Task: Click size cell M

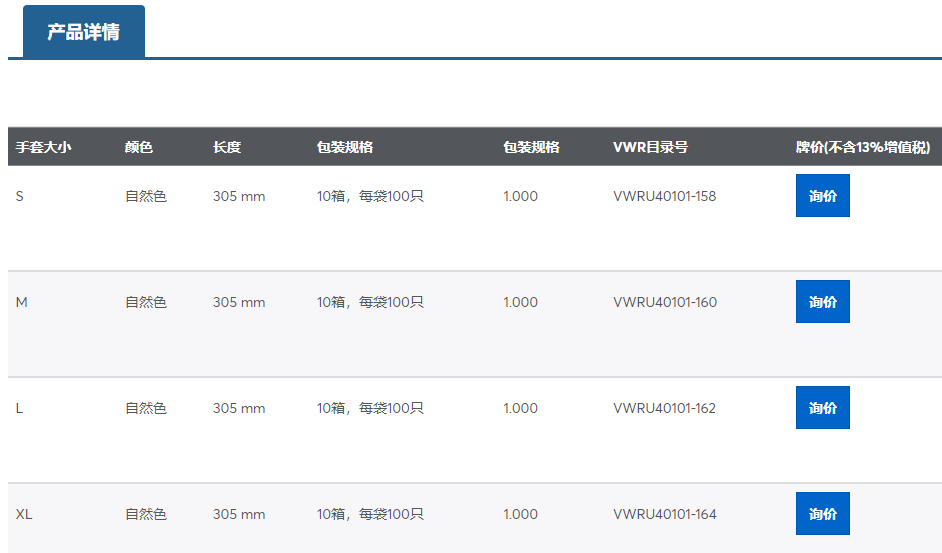Action: point(22,302)
